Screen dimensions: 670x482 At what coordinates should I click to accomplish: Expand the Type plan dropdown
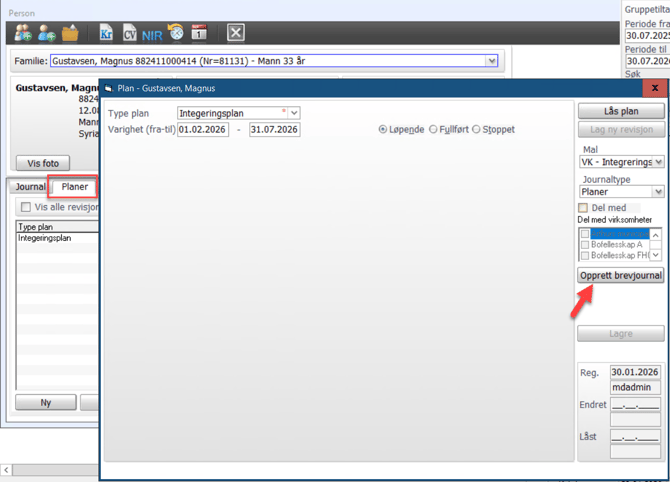coord(294,113)
